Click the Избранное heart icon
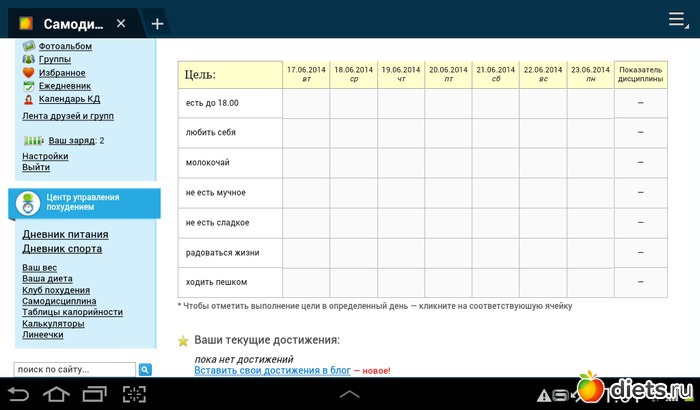Screen dimensions: 700x410 29,73
